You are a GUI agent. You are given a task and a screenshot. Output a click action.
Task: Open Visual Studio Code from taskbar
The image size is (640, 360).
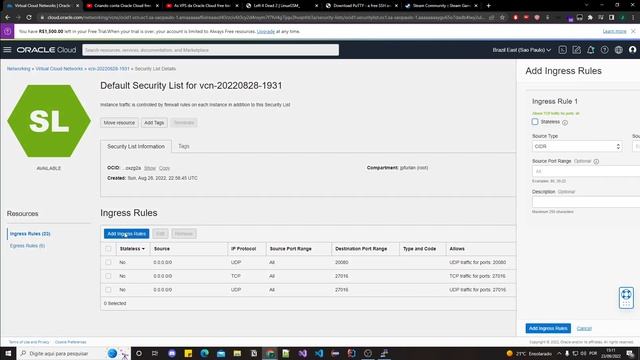[x=319, y=353]
